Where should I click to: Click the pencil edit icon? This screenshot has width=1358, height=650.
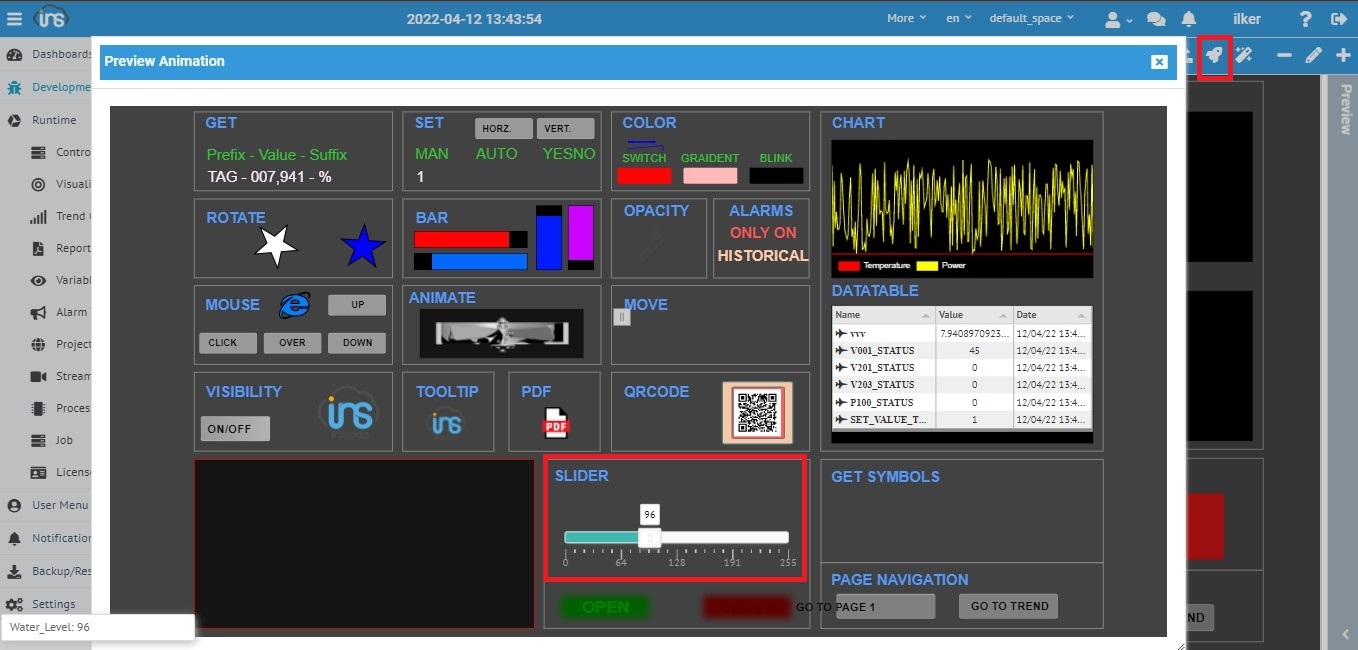[x=1314, y=55]
